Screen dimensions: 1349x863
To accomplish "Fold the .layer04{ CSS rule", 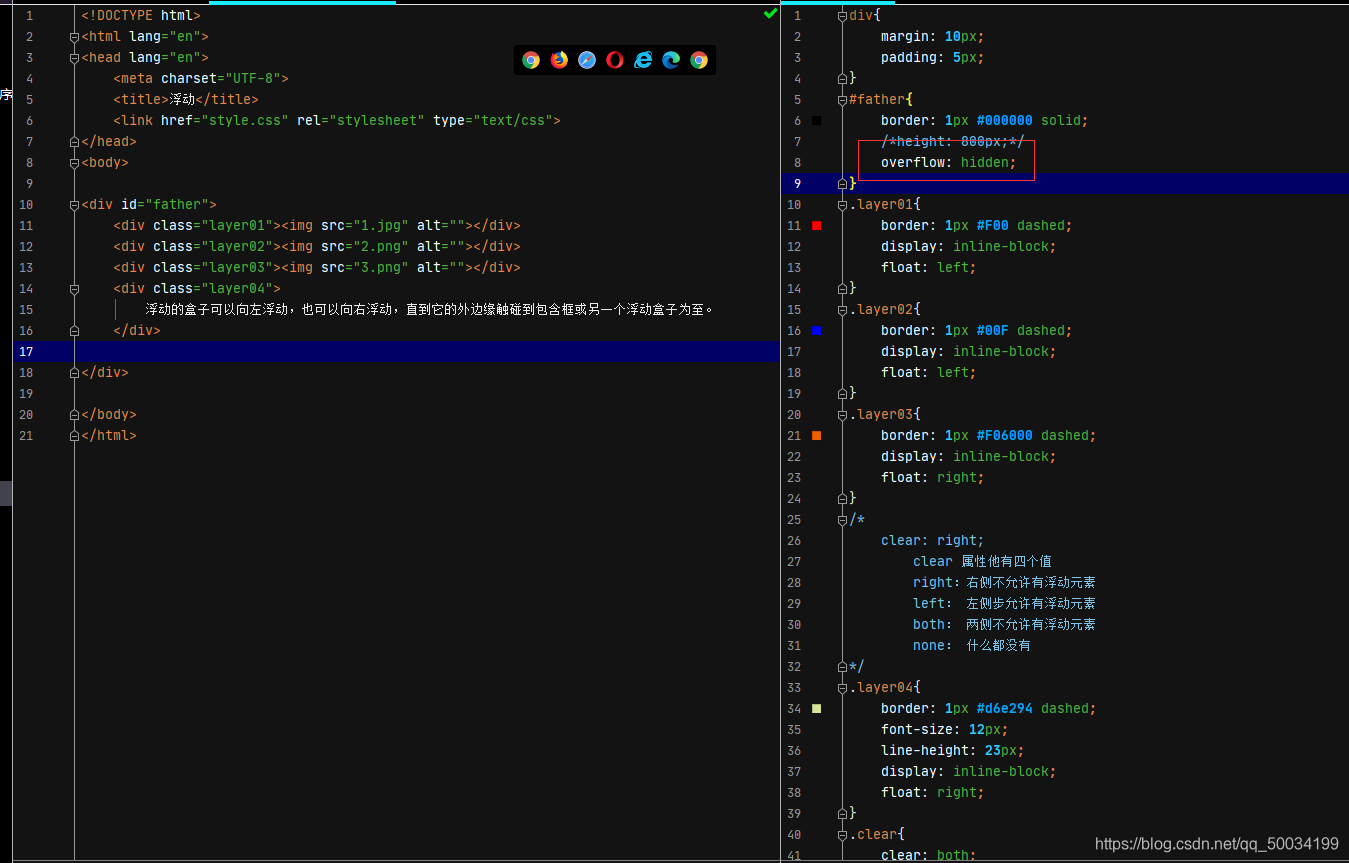I will (842, 688).
